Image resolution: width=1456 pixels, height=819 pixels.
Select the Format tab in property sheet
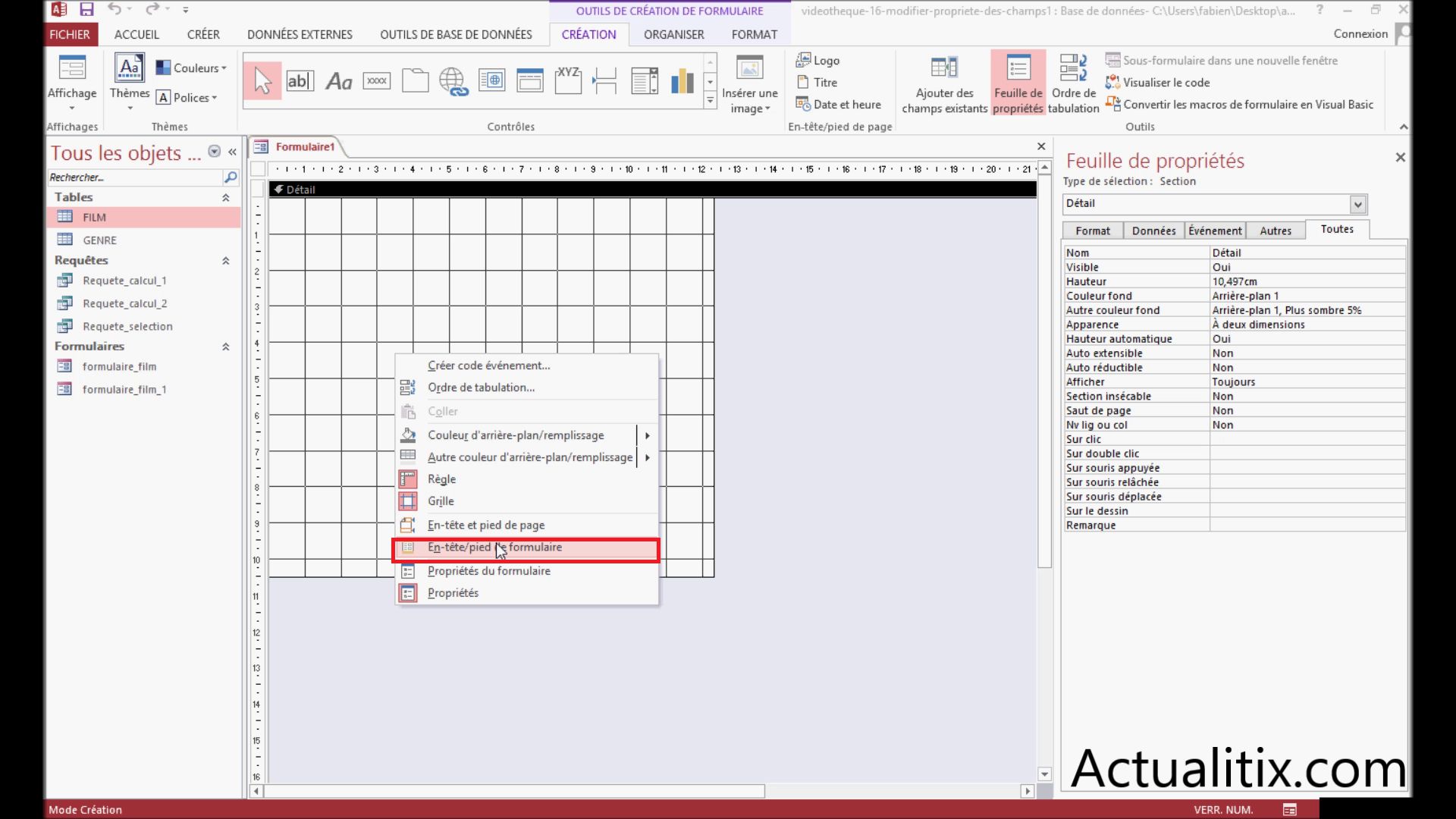(1092, 231)
